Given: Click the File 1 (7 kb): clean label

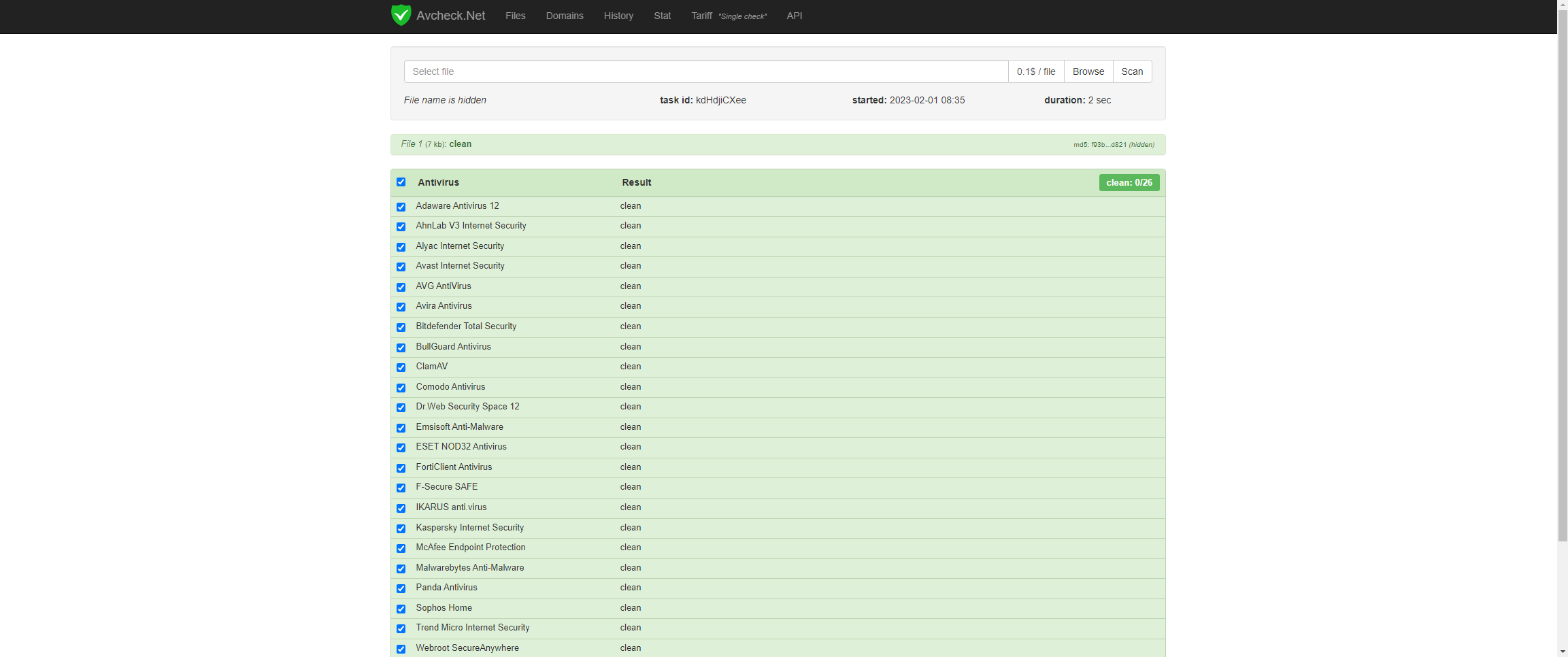Looking at the screenshot, I should click(436, 144).
